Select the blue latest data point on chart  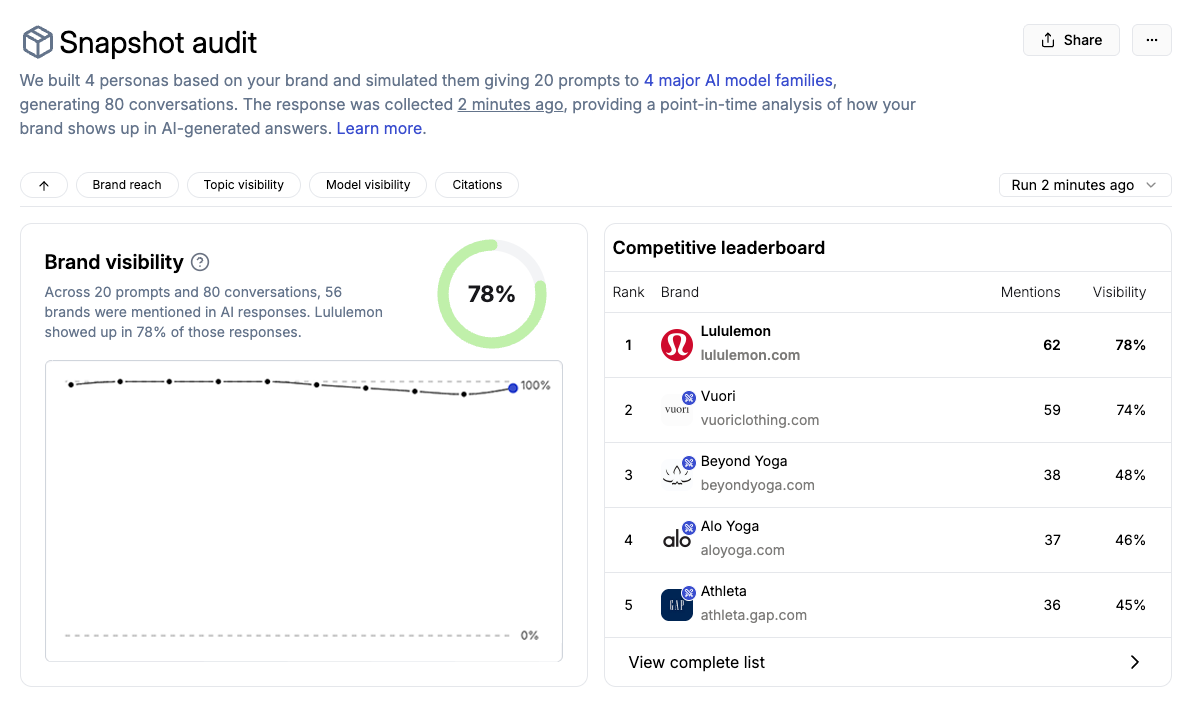pos(513,388)
